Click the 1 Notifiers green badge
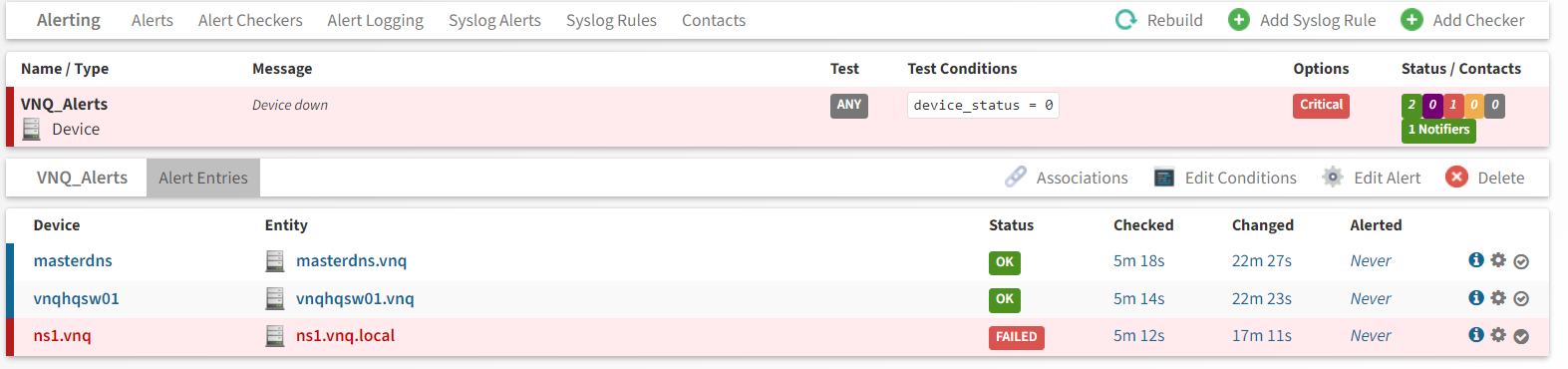Image resolution: width=1568 pixels, height=369 pixels. coord(1438,130)
